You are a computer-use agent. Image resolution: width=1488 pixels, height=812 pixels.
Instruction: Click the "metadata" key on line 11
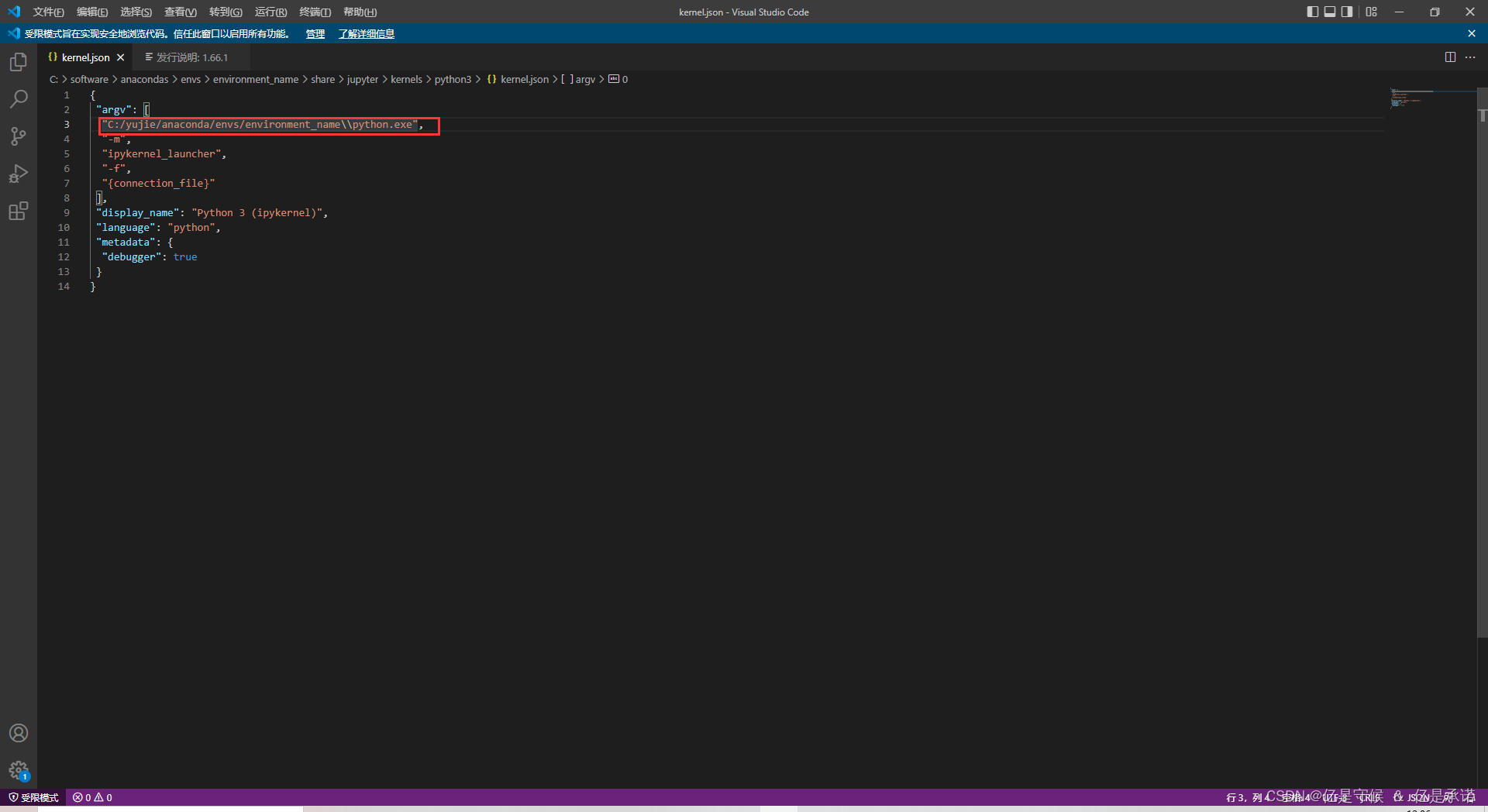point(126,243)
